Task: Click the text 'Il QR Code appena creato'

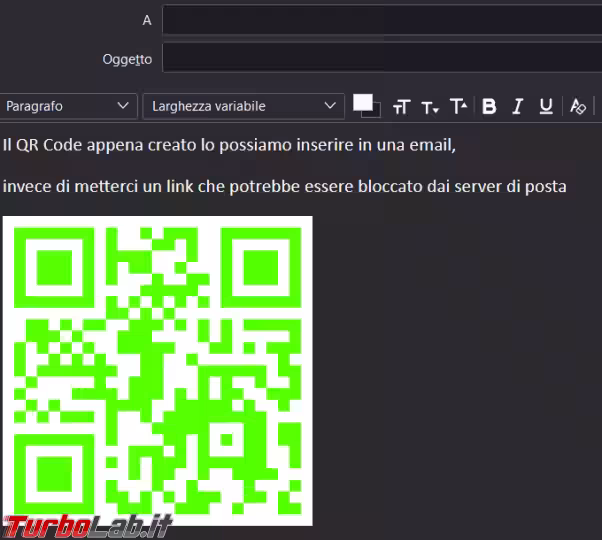Action: pyautogui.click(x=100, y=145)
